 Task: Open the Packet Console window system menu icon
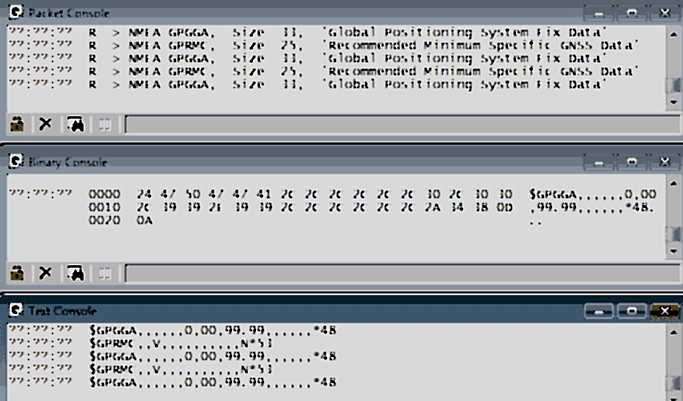(x=12, y=14)
